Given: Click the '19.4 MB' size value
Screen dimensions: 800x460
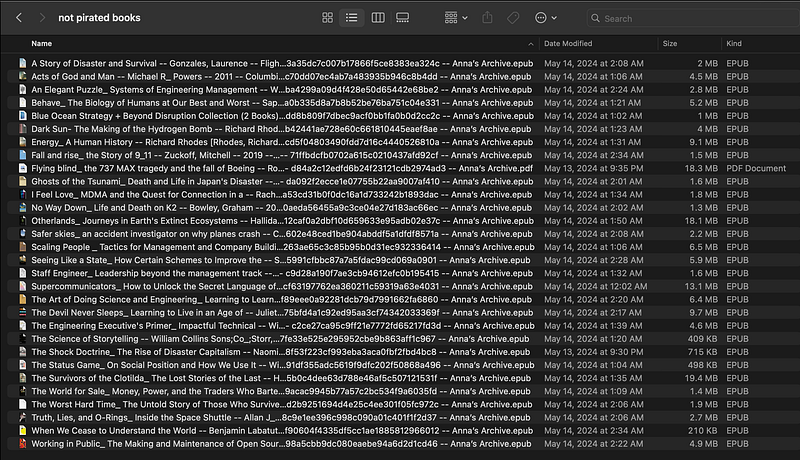Looking at the screenshot, I should (x=701, y=378).
